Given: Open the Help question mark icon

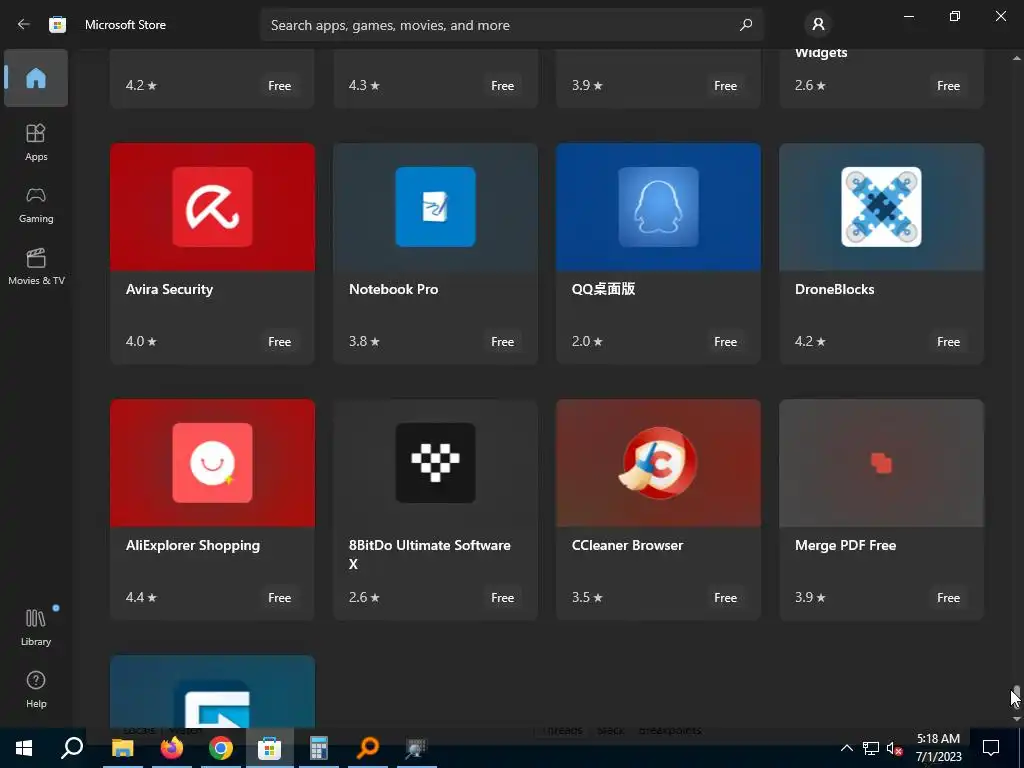Looking at the screenshot, I should click(x=36, y=680).
